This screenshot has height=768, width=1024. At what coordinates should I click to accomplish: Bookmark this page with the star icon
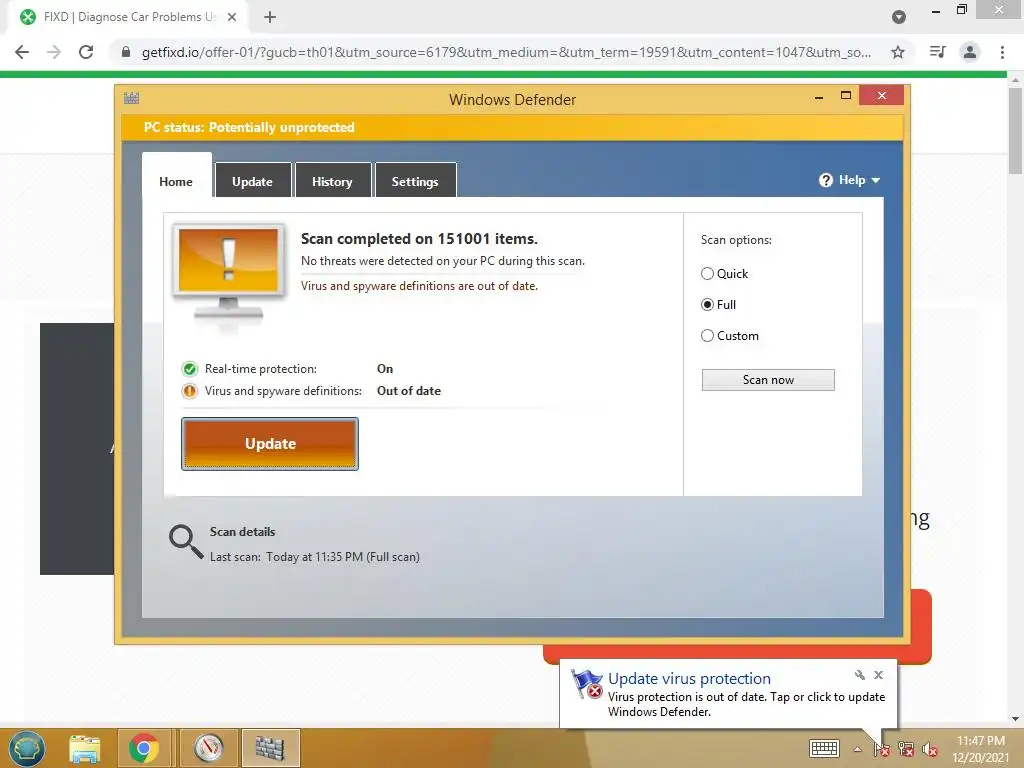click(898, 52)
